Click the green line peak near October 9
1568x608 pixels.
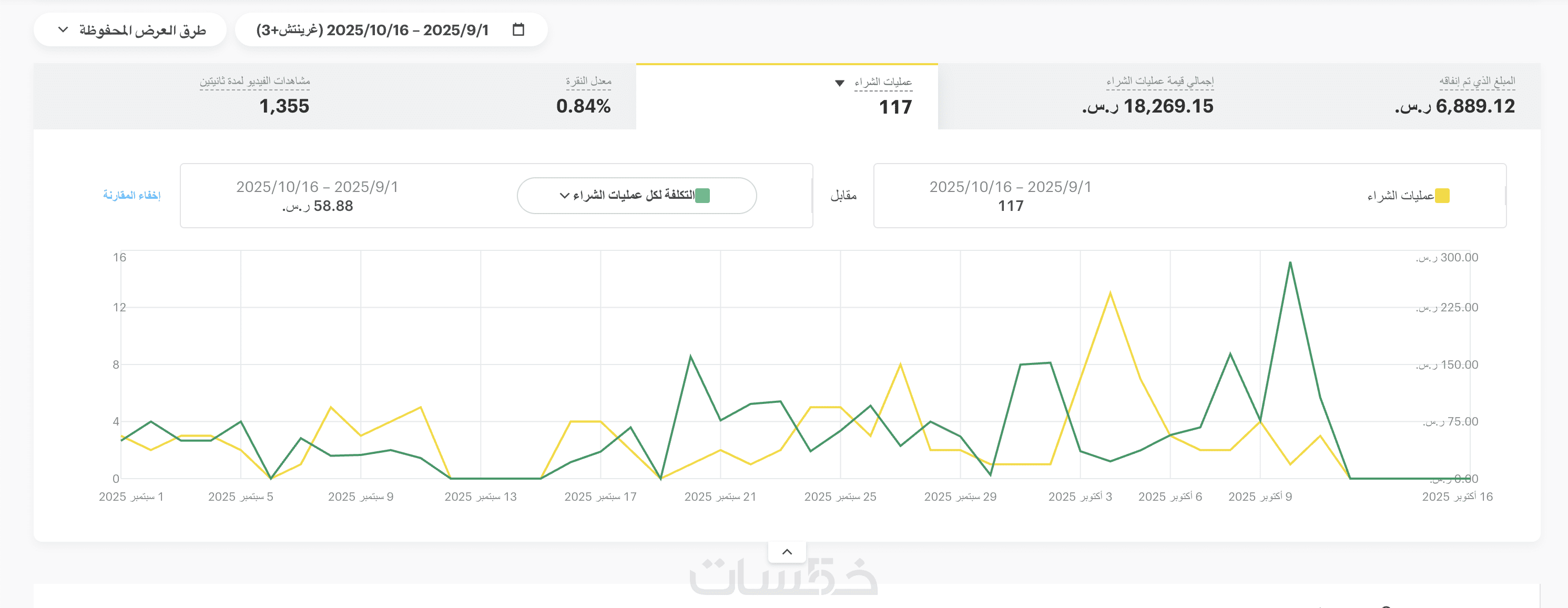click(x=1290, y=263)
